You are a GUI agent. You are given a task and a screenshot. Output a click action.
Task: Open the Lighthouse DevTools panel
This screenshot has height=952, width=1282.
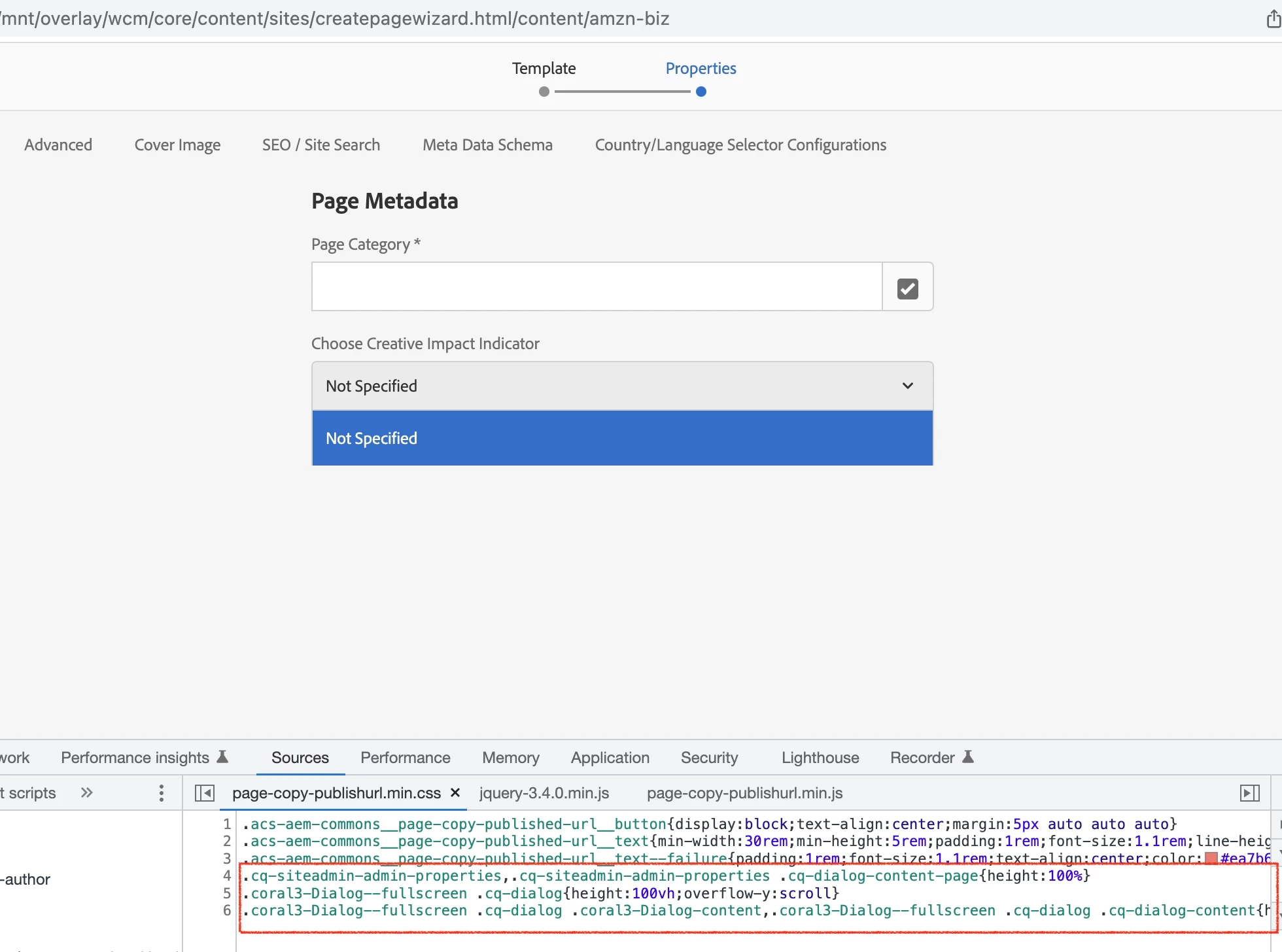820,757
